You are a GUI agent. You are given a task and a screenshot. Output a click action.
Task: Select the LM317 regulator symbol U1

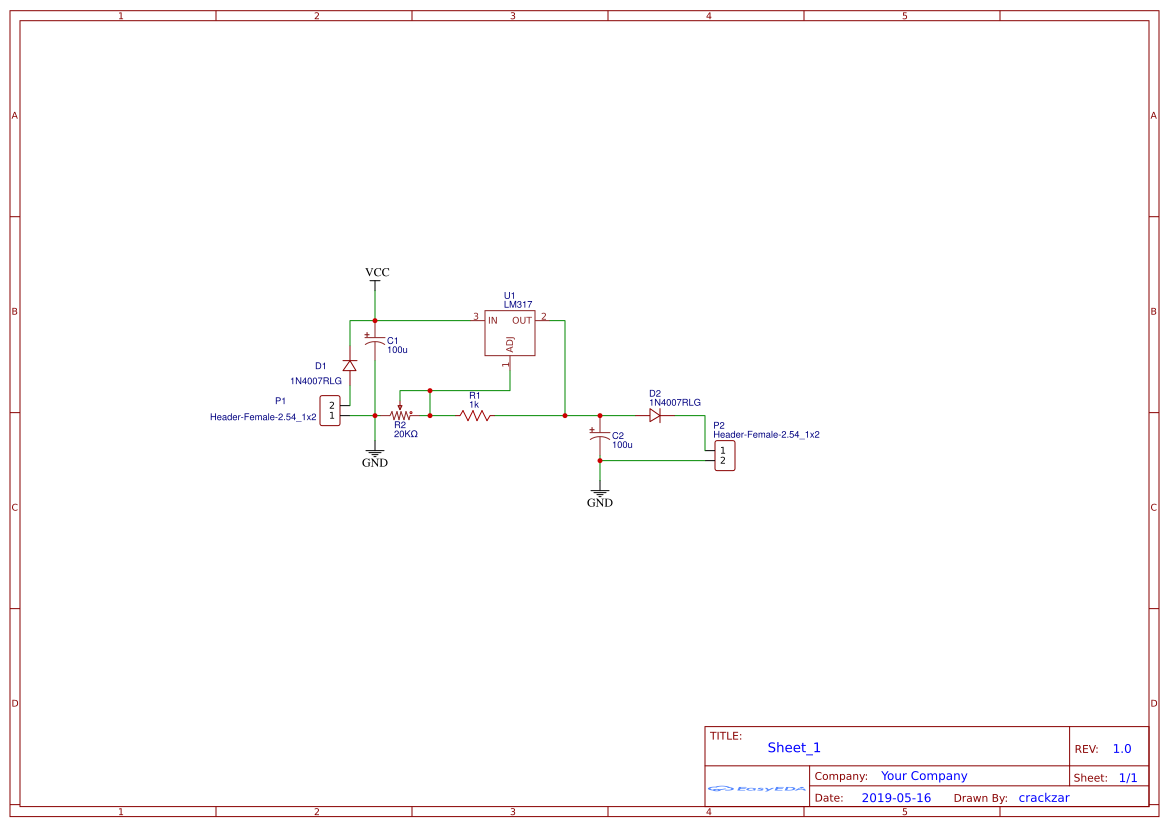point(509,333)
